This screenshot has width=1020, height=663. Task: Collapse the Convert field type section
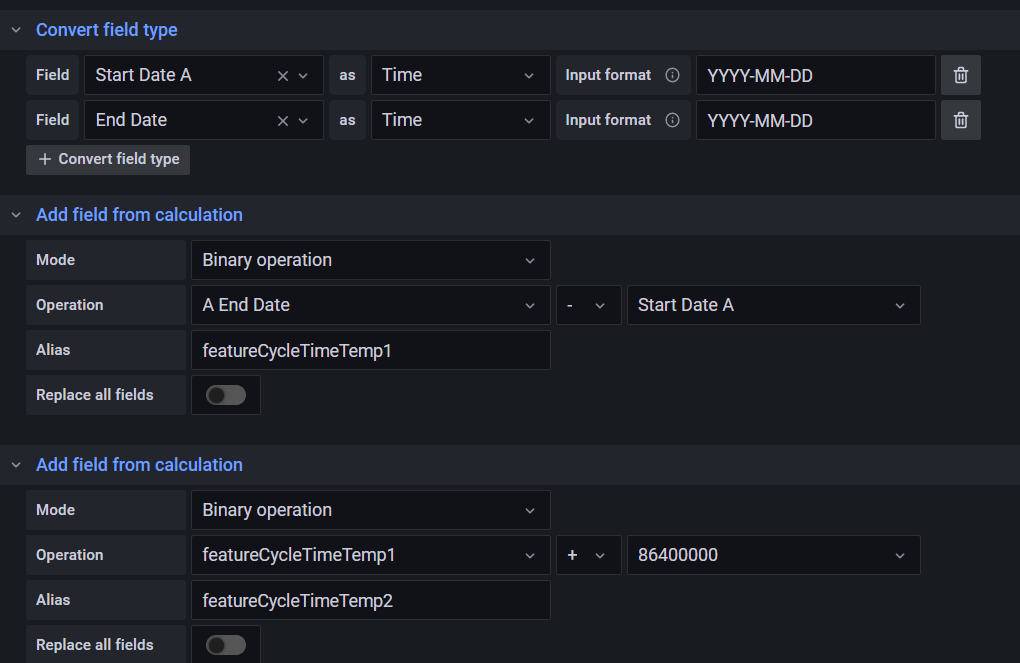[x=14, y=29]
